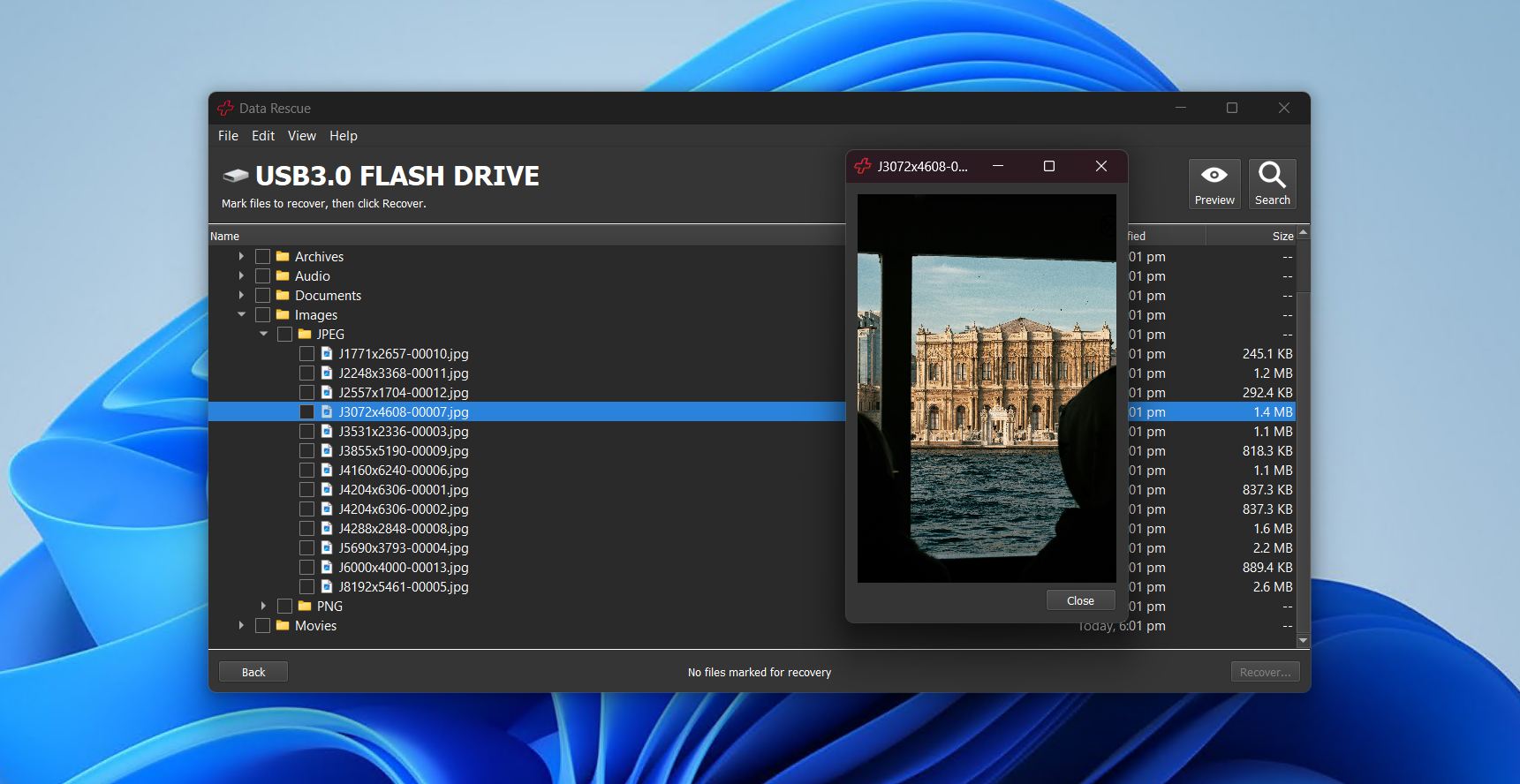The height and width of the screenshot is (784, 1520).
Task: Check the box for J8192x5461-00005.jpg
Action: pyautogui.click(x=306, y=586)
